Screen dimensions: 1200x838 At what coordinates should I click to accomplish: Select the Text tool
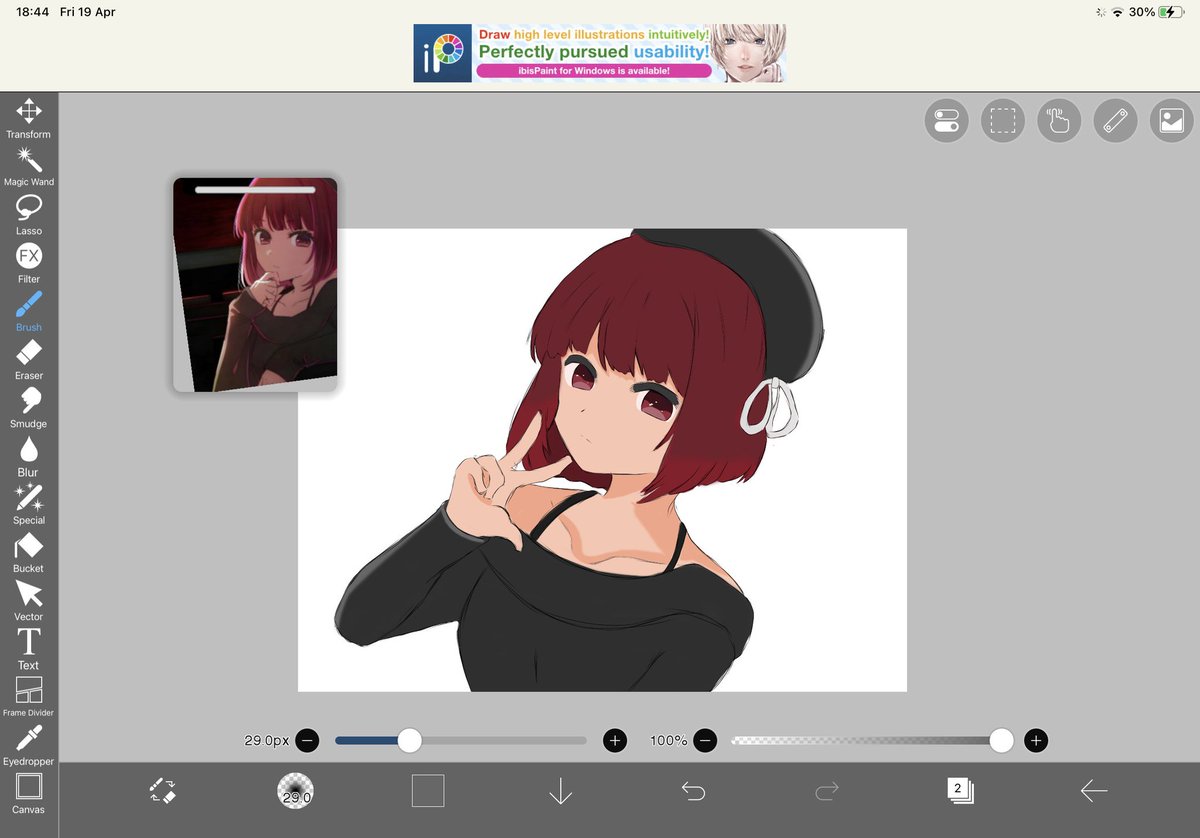[x=28, y=649]
